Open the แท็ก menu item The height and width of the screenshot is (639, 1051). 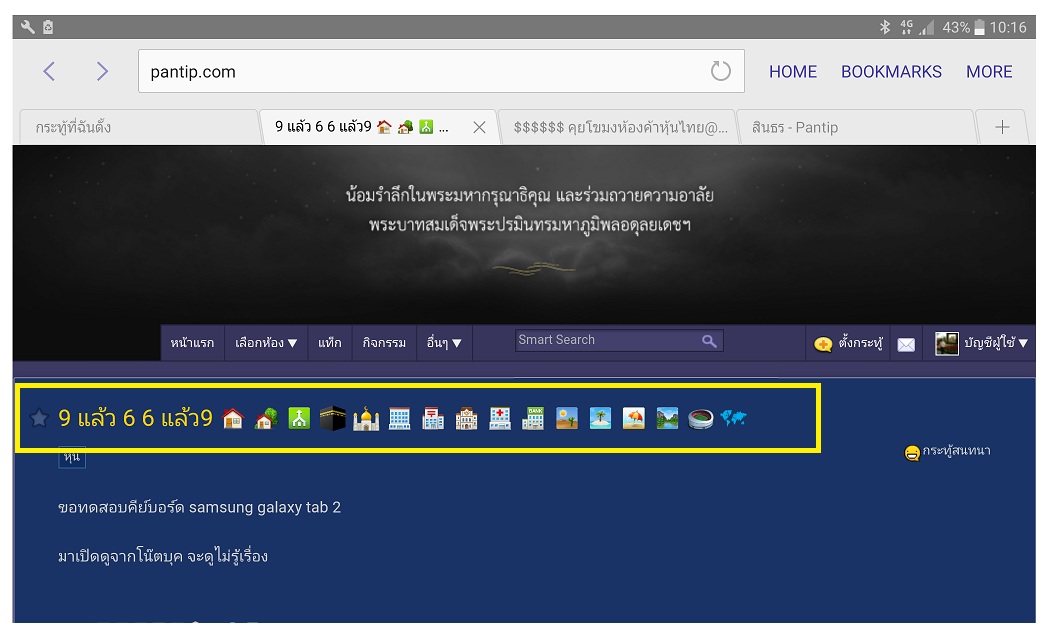pos(330,343)
